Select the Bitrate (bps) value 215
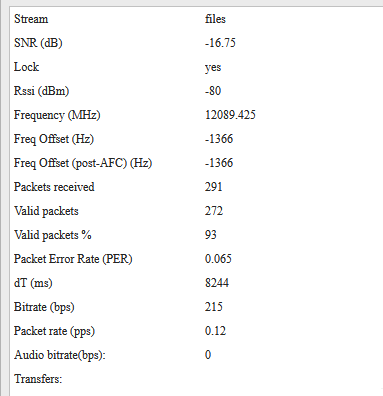 (x=214, y=307)
